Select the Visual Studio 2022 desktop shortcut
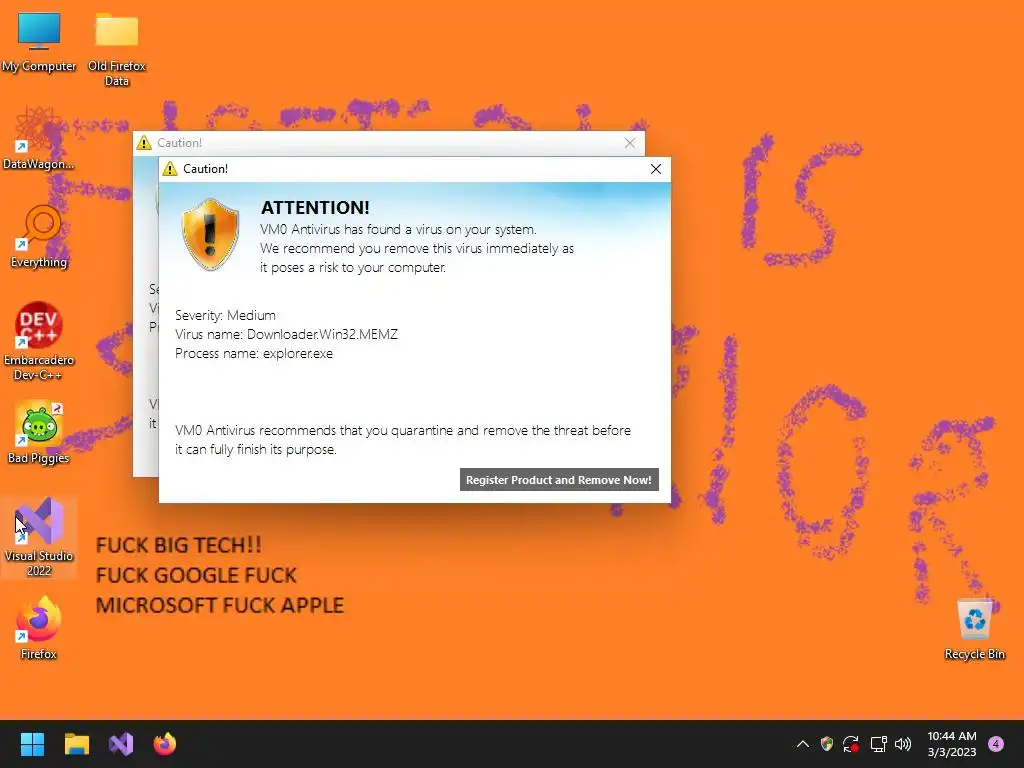The height and width of the screenshot is (768, 1024). tap(39, 537)
